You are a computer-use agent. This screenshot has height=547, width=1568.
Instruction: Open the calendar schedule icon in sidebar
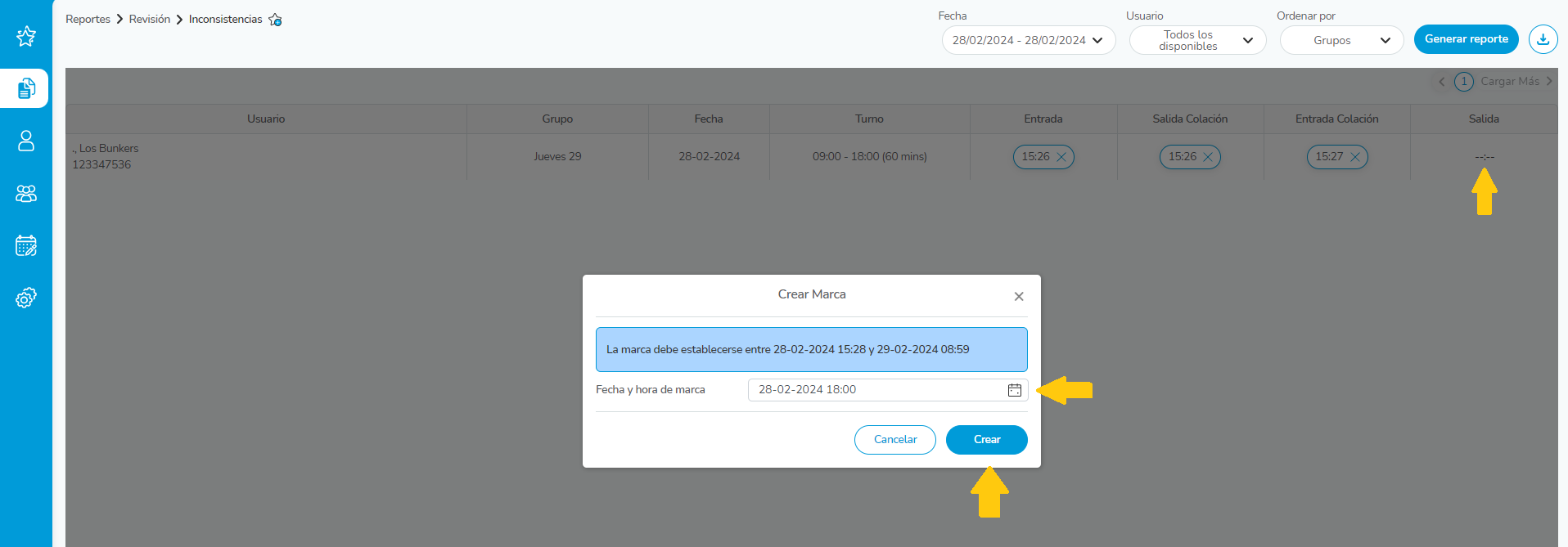[x=26, y=245]
